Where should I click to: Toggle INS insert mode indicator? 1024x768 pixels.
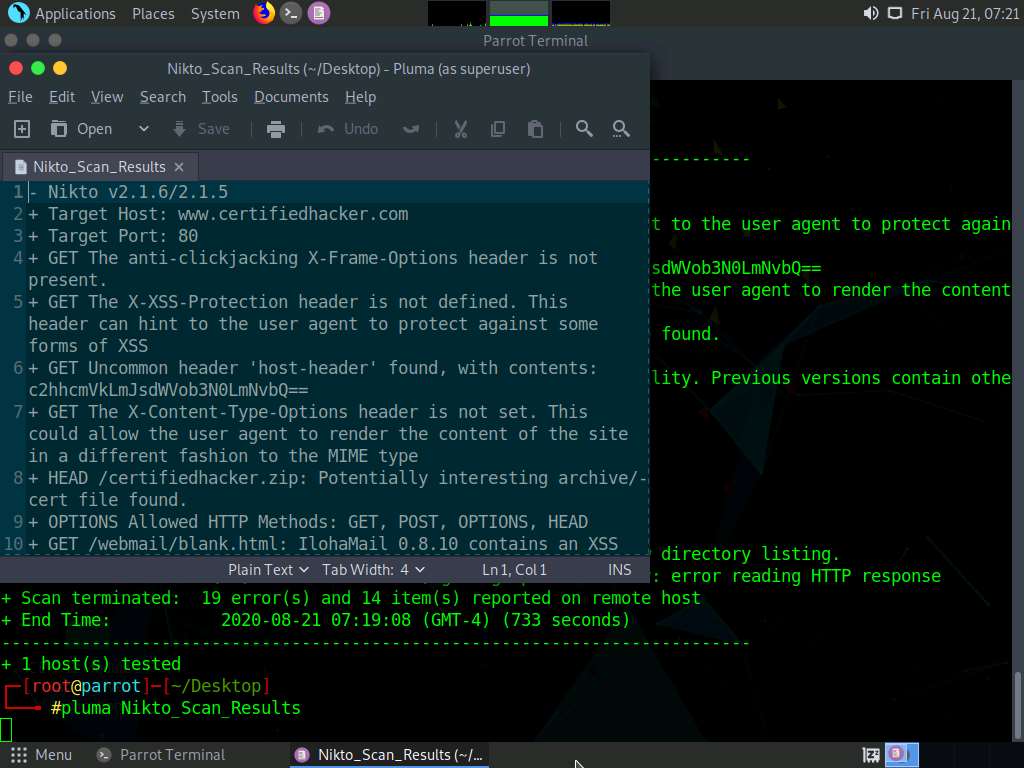[x=620, y=570]
